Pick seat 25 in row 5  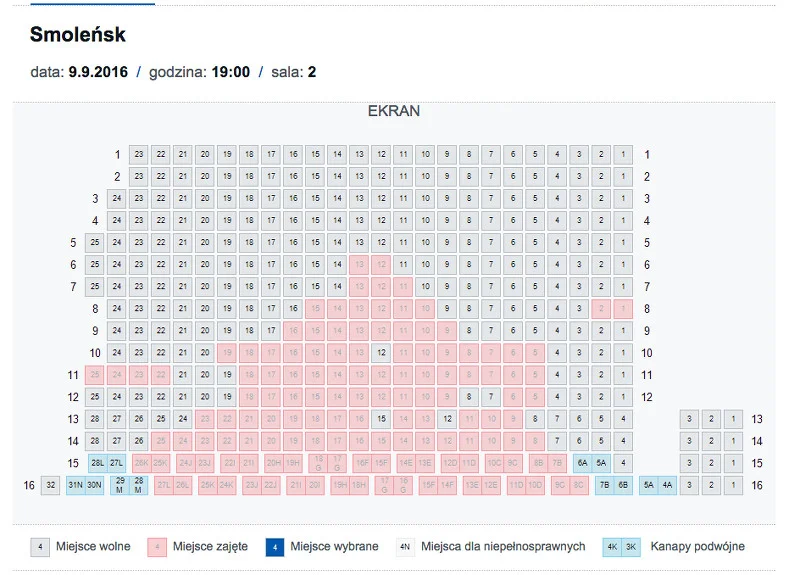(x=95, y=243)
